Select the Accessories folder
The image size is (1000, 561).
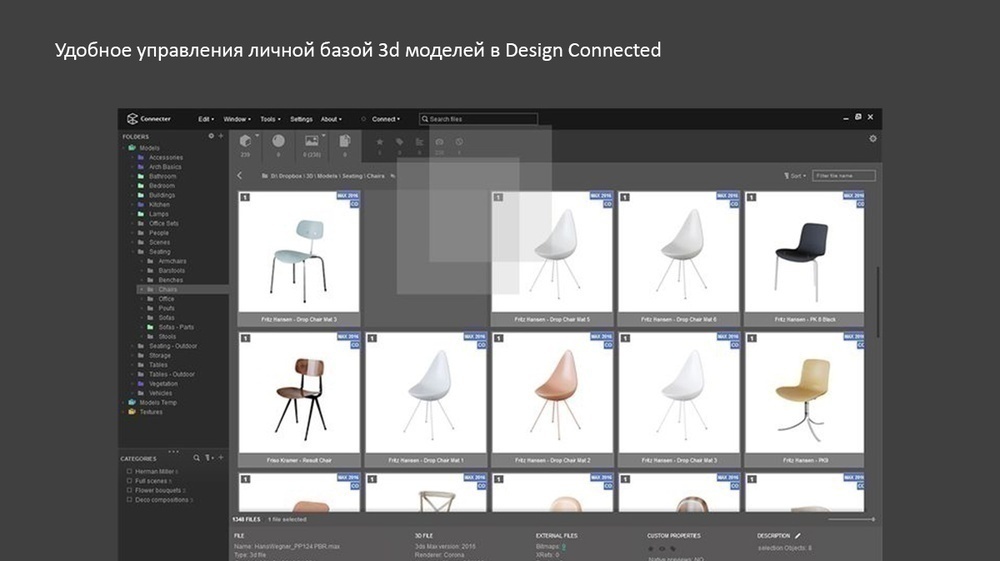pos(166,157)
